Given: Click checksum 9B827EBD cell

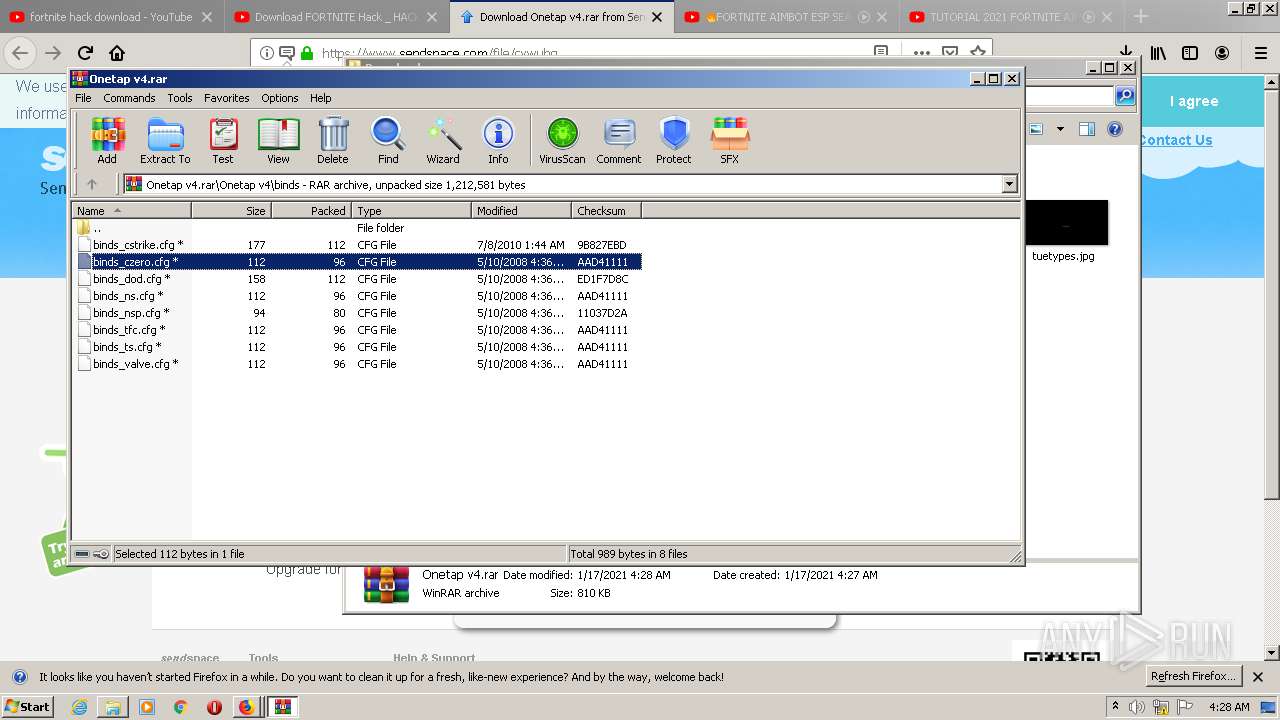Looking at the screenshot, I should (x=602, y=245).
